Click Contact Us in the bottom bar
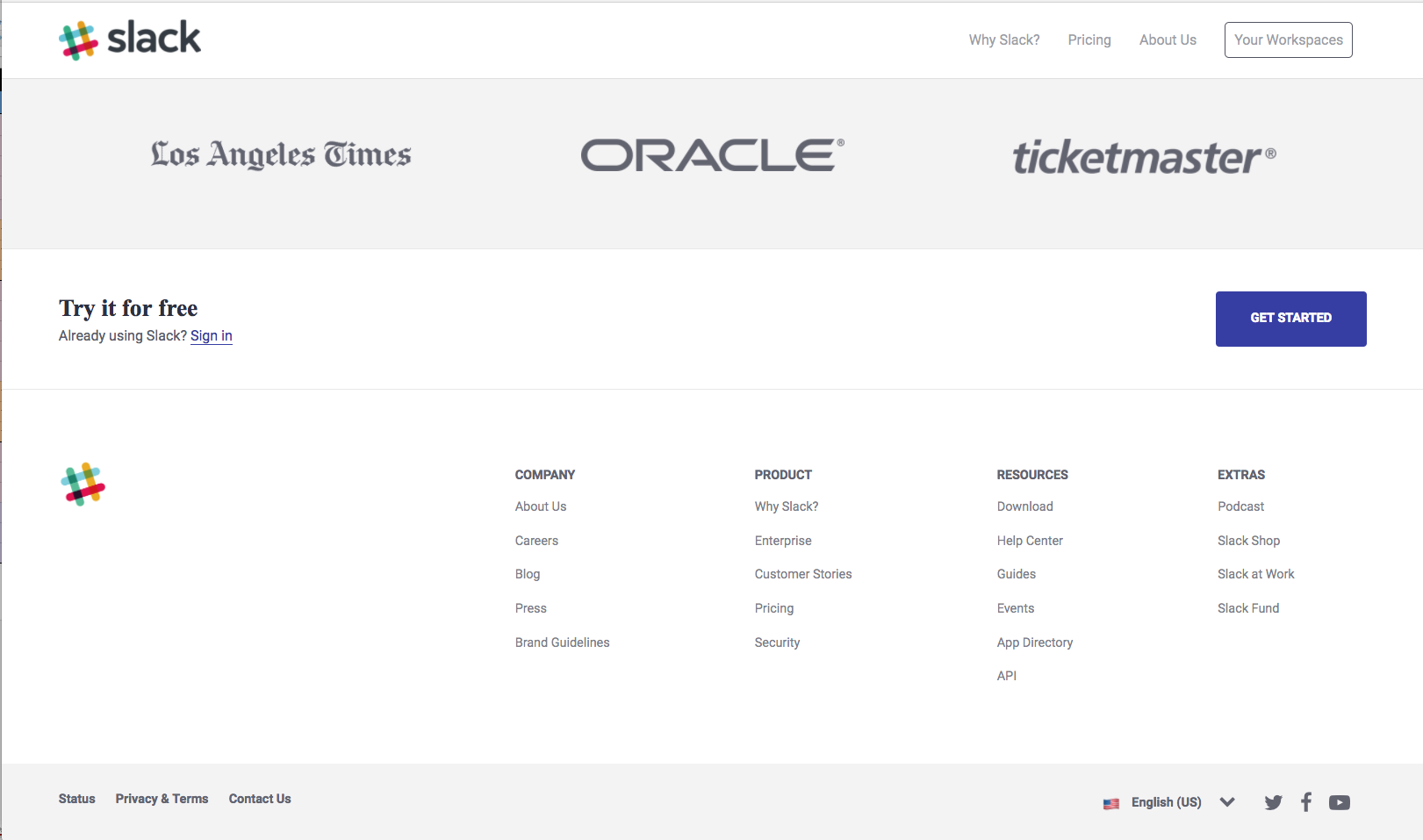This screenshot has height=840, width=1423. coord(260,799)
